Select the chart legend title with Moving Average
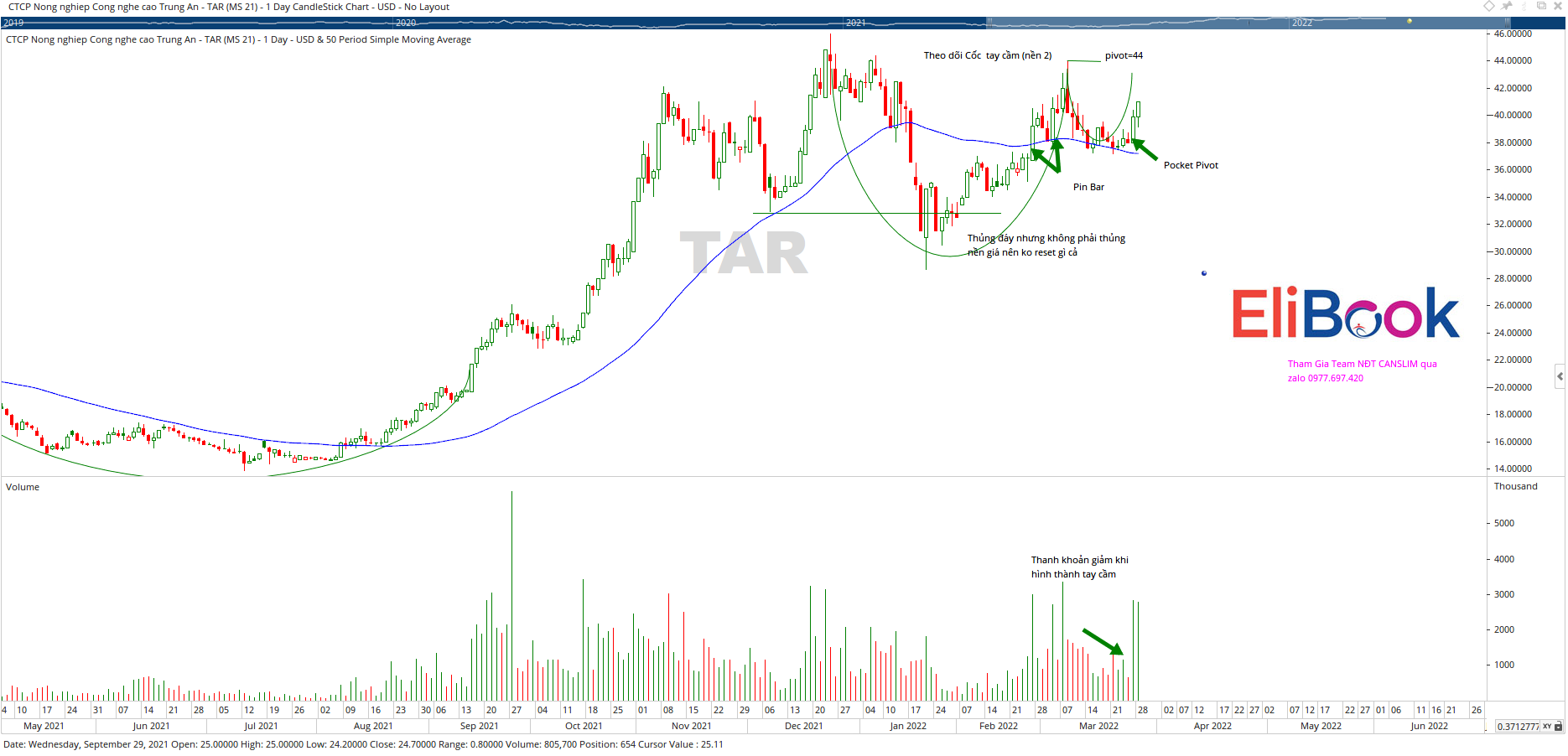Screen dimensions: 1568x756 pos(238,39)
